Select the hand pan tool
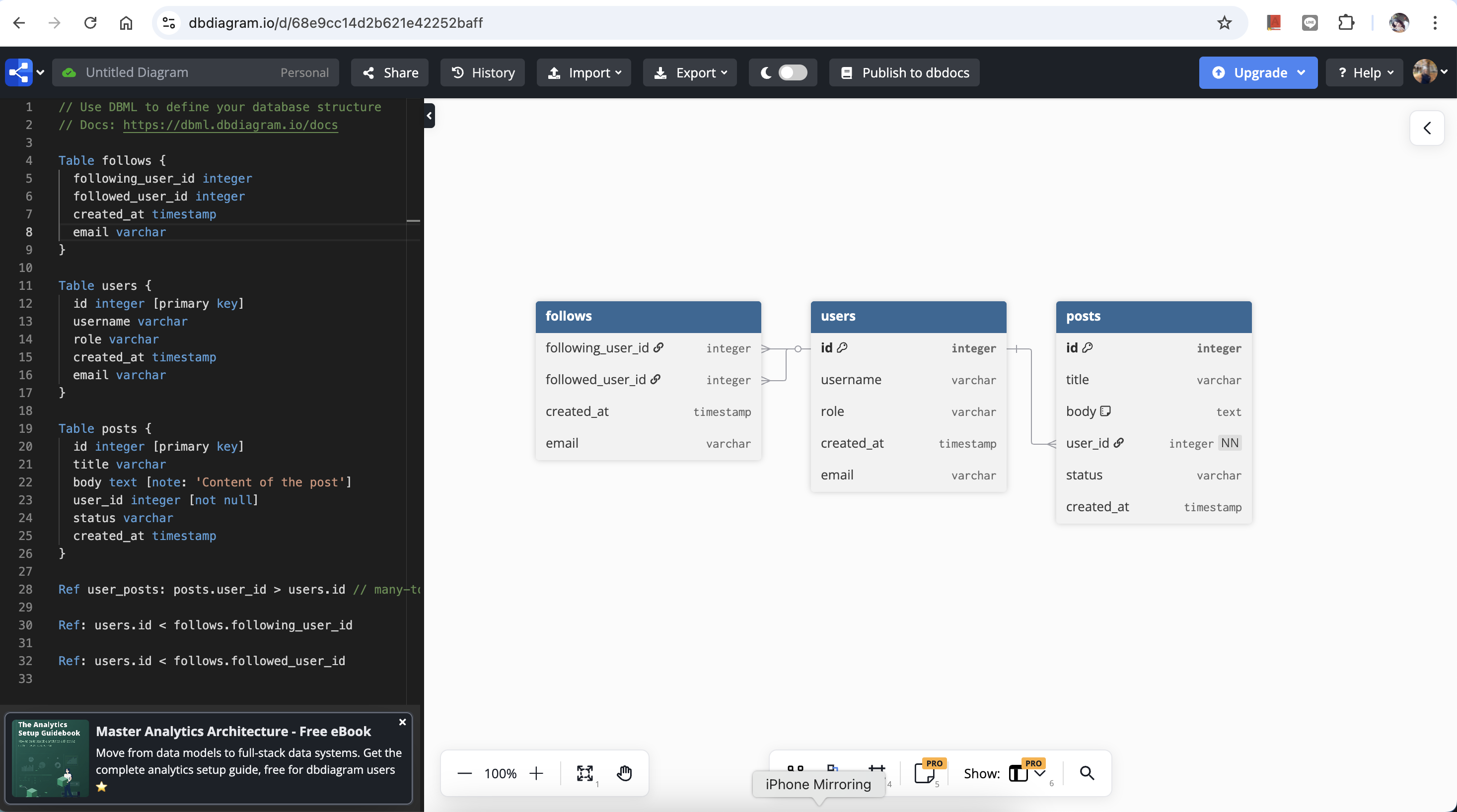Screen dimensions: 1457x812 624,773
